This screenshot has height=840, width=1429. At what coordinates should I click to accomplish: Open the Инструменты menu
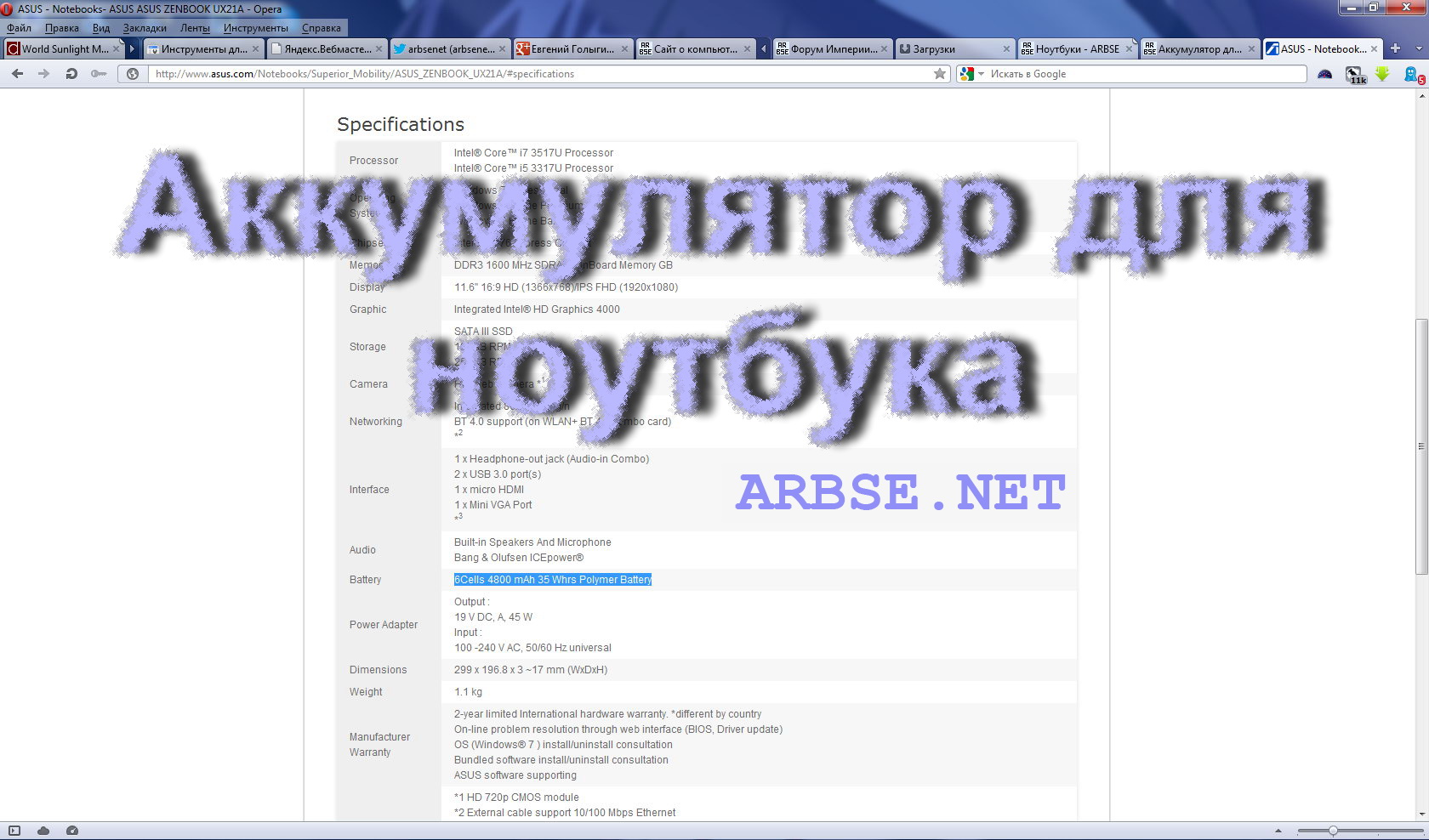point(256,28)
